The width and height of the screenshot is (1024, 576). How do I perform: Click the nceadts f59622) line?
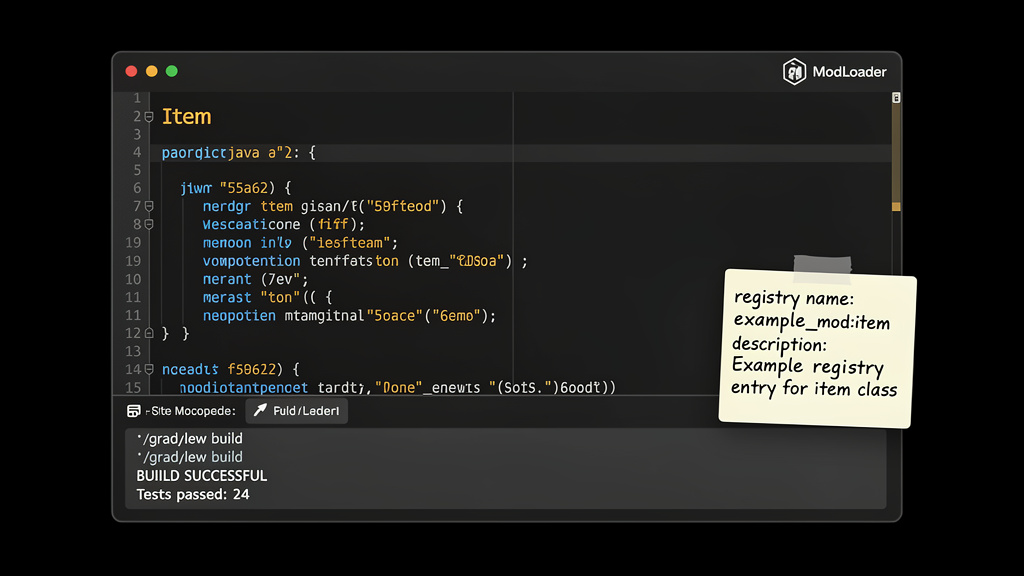pyautogui.click(x=231, y=370)
